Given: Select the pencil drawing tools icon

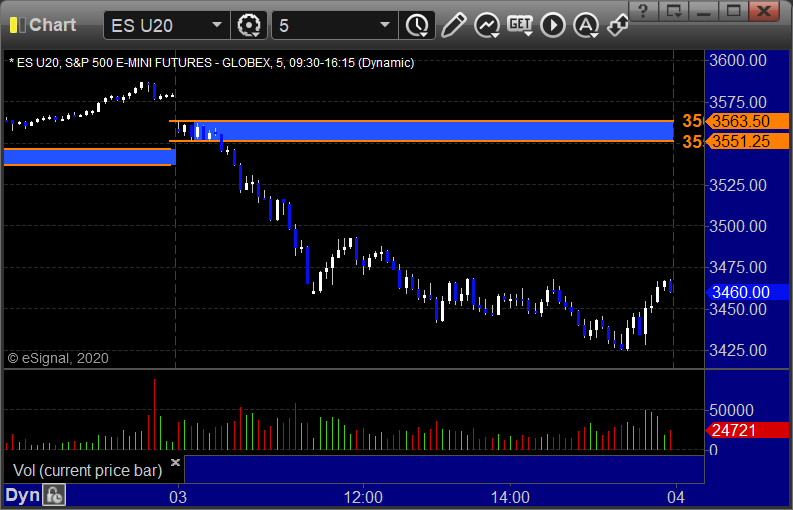Looking at the screenshot, I should click(x=453, y=25).
